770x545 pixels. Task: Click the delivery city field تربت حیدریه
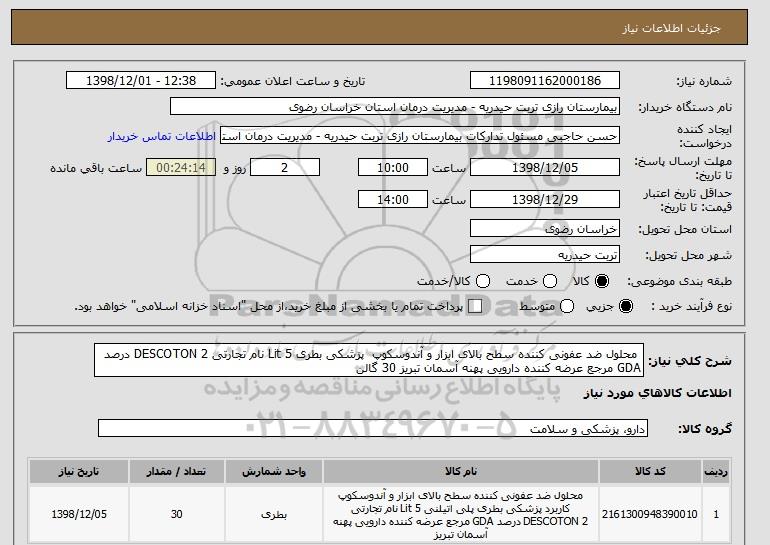pyautogui.click(x=545, y=255)
